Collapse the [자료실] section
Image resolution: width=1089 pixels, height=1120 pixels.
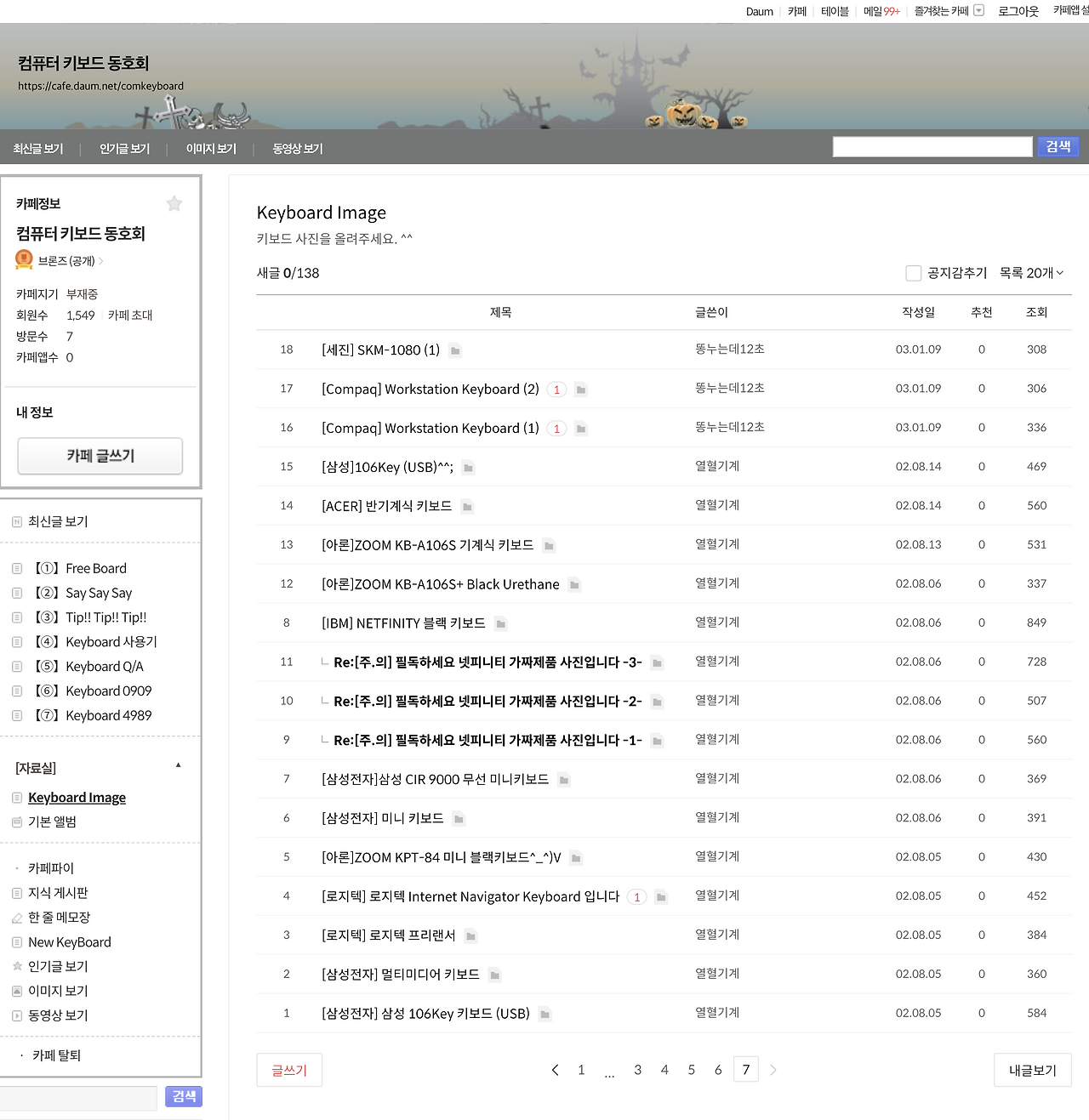pos(179,765)
